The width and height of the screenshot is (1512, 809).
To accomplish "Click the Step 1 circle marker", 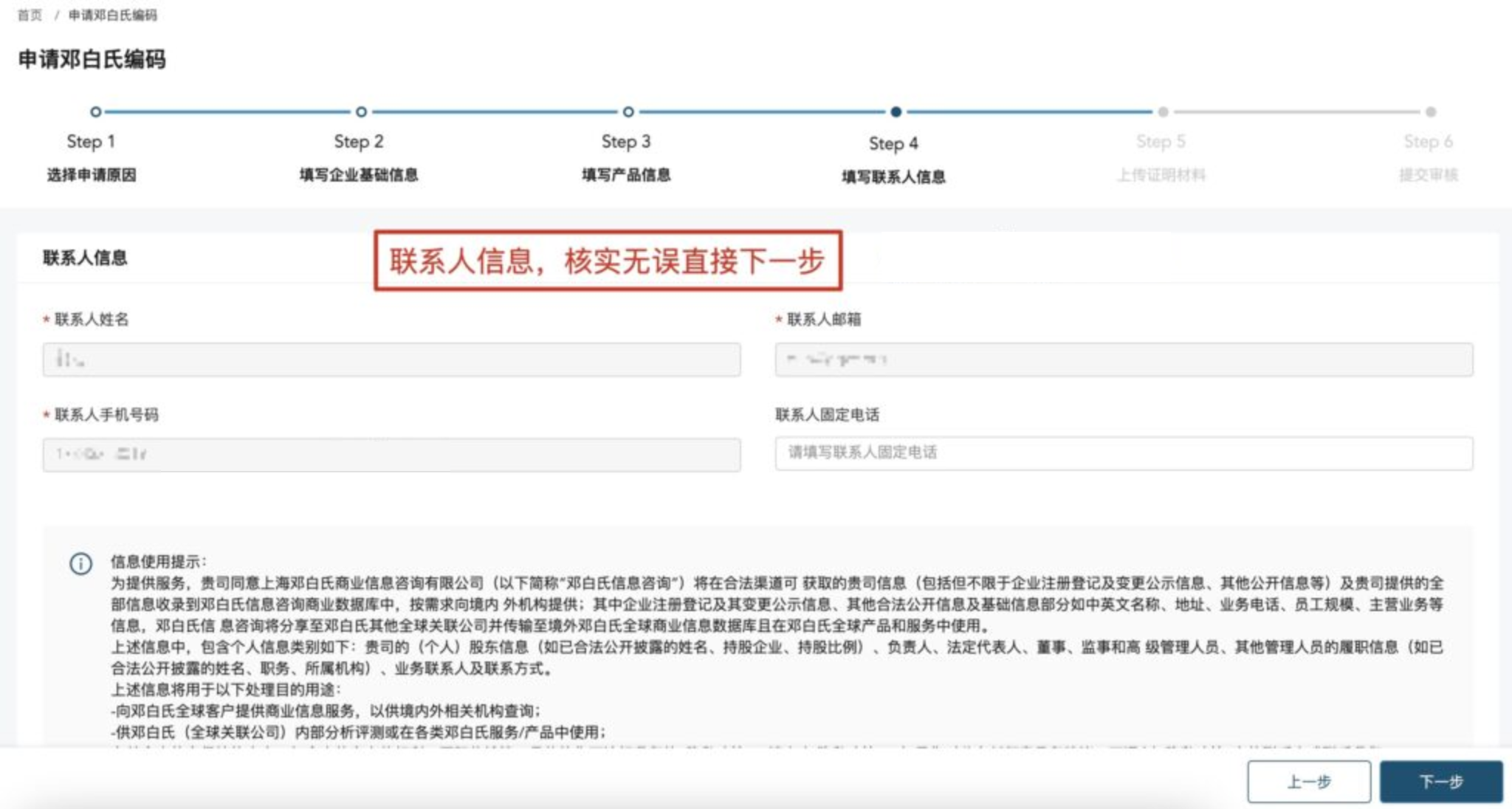I will point(95,112).
